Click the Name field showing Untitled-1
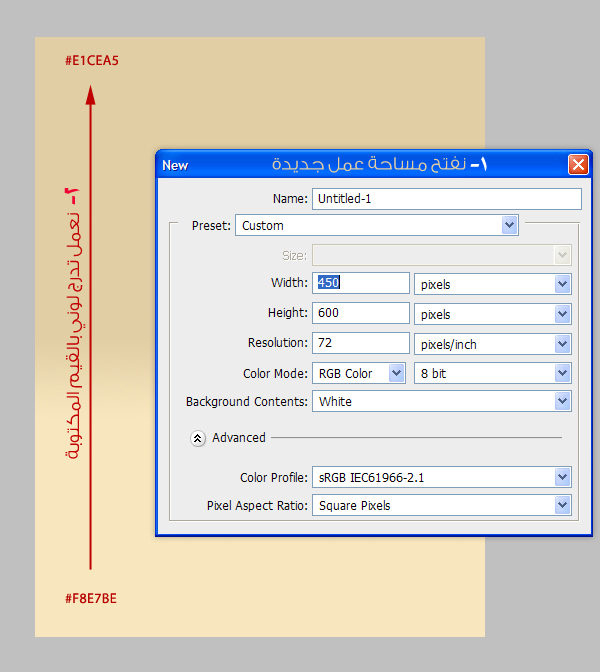Viewport: 600px width, 672px height. coord(447,199)
